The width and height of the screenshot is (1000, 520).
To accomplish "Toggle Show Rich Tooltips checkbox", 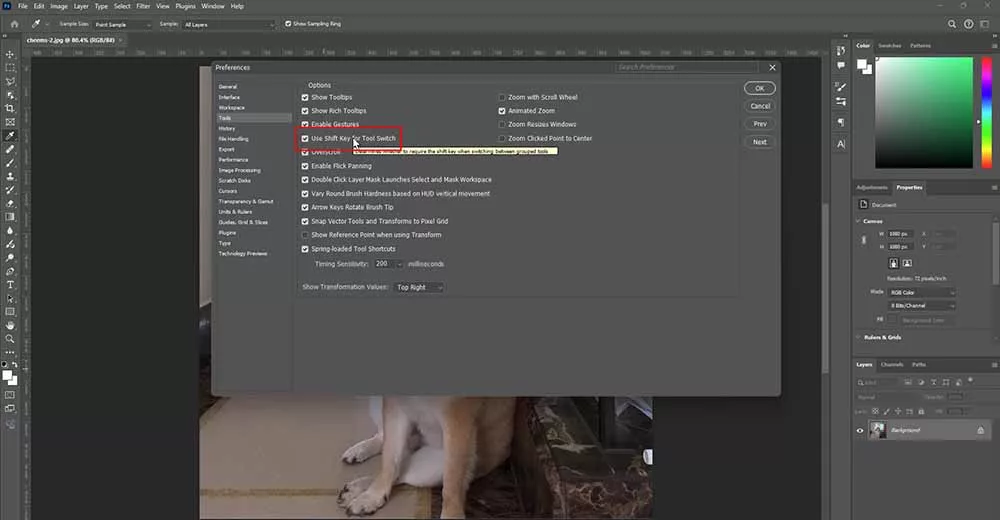I will (x=305, y=111).
